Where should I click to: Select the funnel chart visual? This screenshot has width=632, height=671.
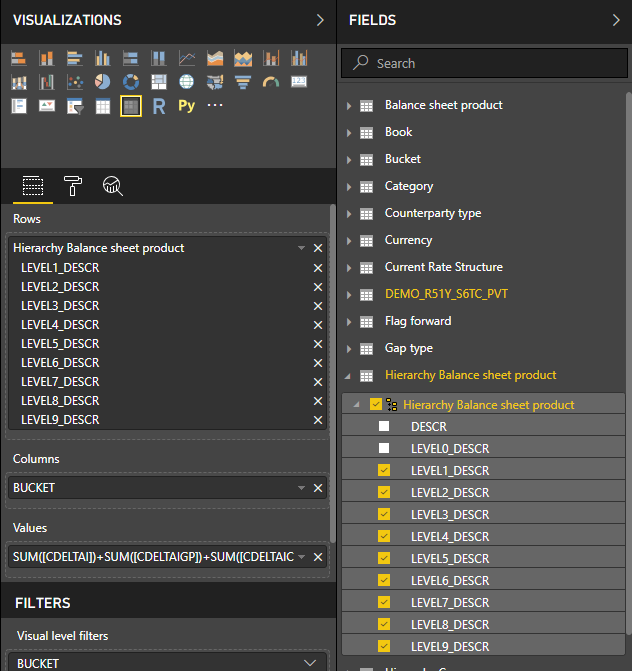pyautogui.click(x=243, y=82)
